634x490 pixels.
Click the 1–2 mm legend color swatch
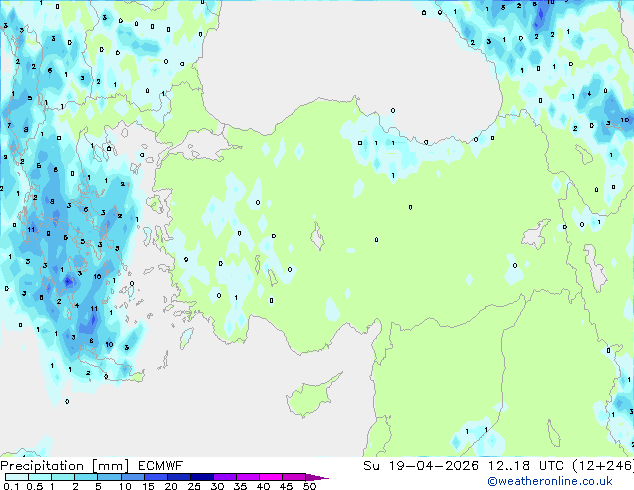tap(63, 477)
